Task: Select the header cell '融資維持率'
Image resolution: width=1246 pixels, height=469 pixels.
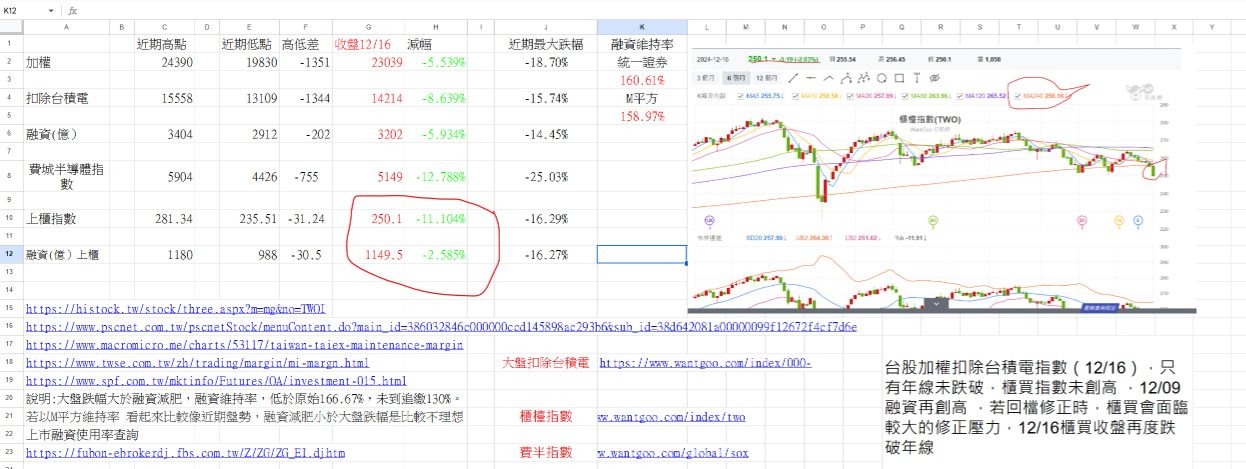Action: 642,44
